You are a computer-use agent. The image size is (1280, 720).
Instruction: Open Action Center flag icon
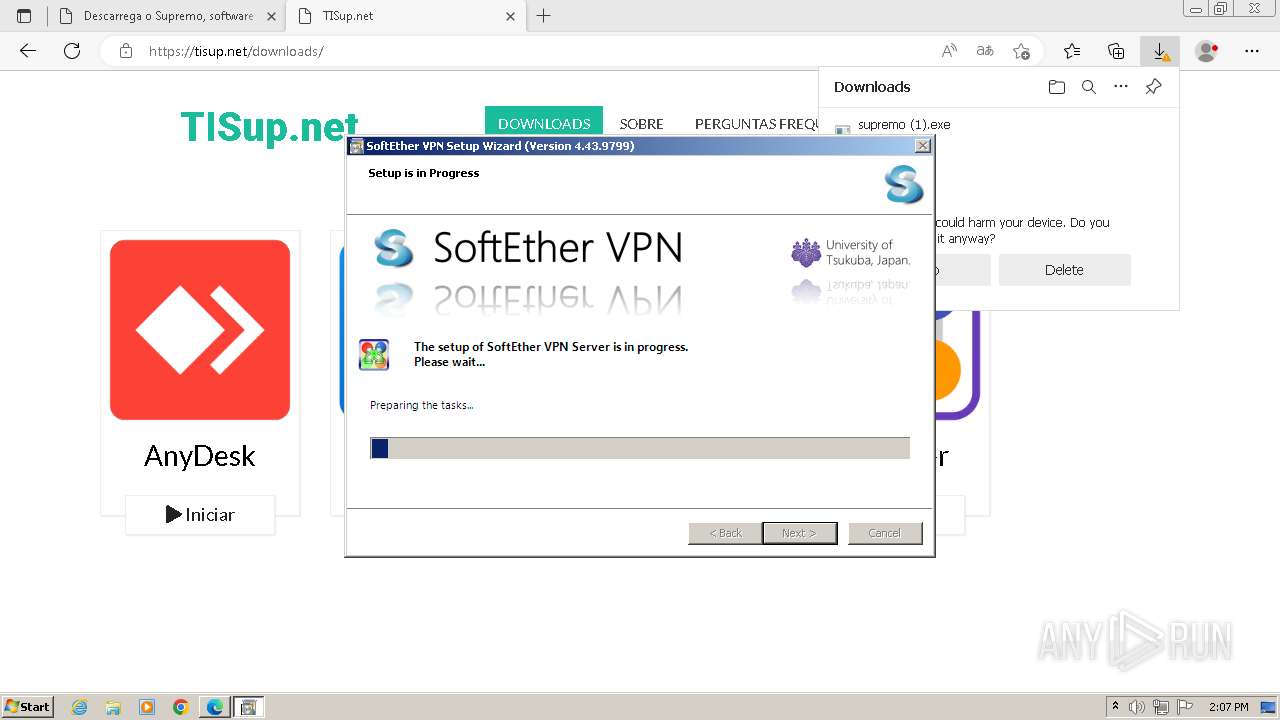point(1185,707)
